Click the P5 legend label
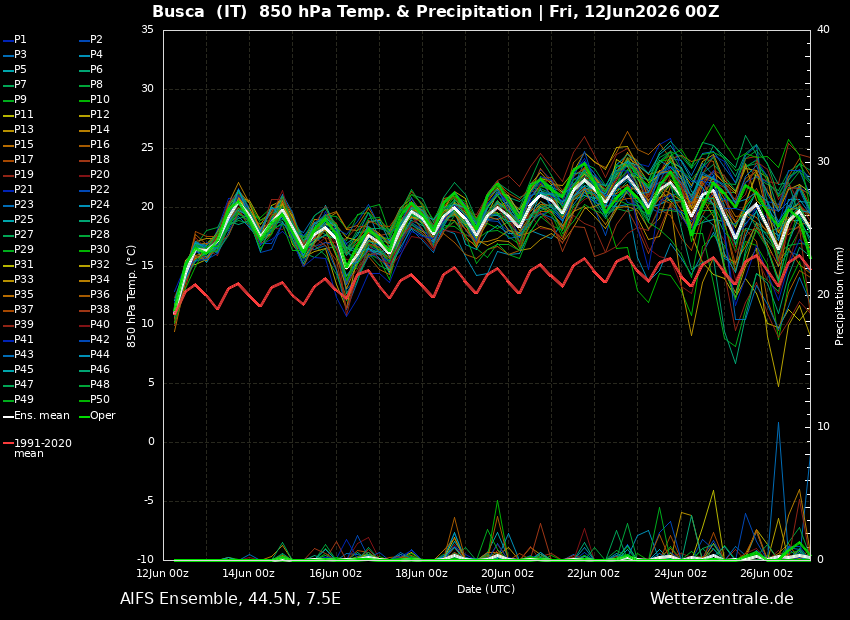Viewport: 850px width, 620px height. coord(20,69)
